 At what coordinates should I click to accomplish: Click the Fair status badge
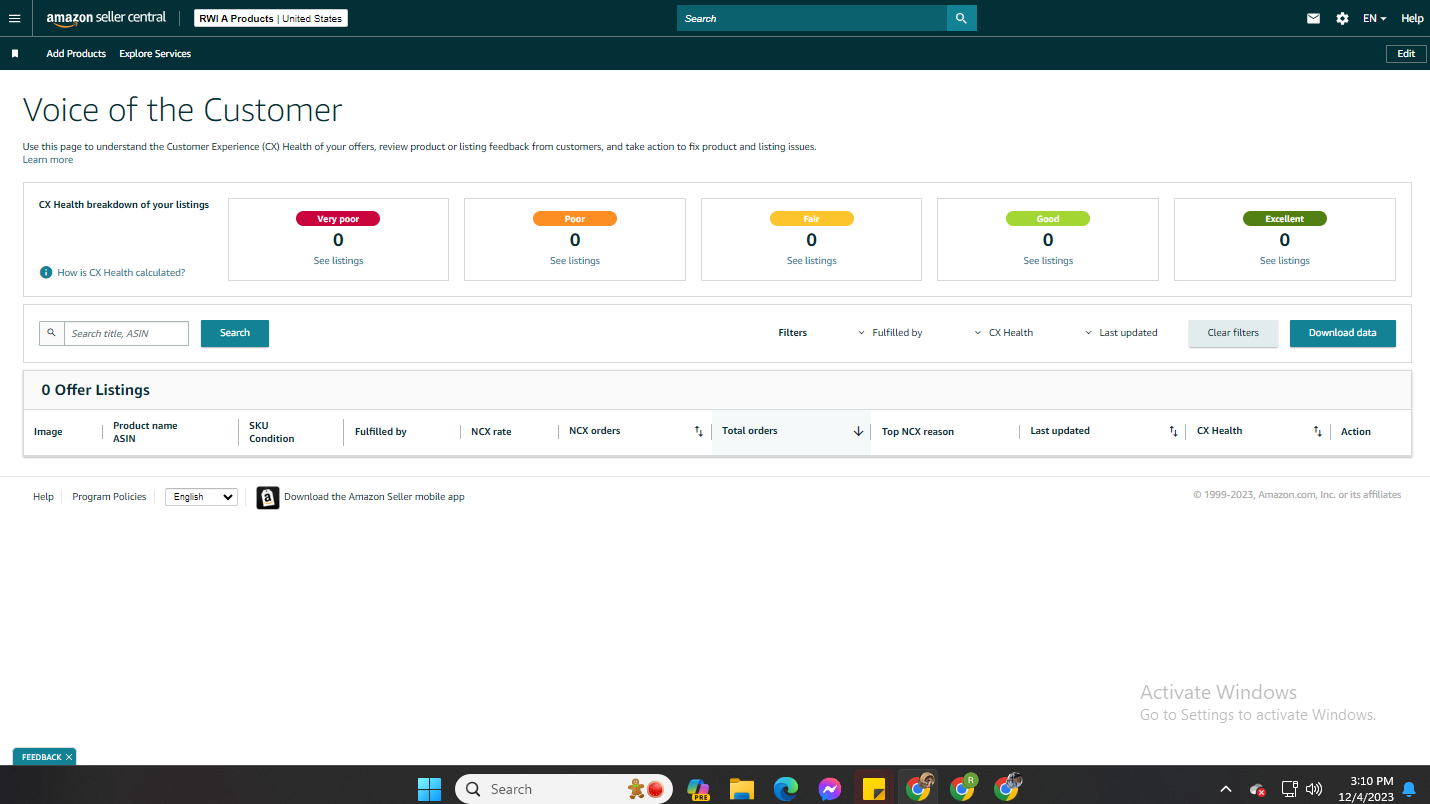pyautogui.click(x=811, y=219)
